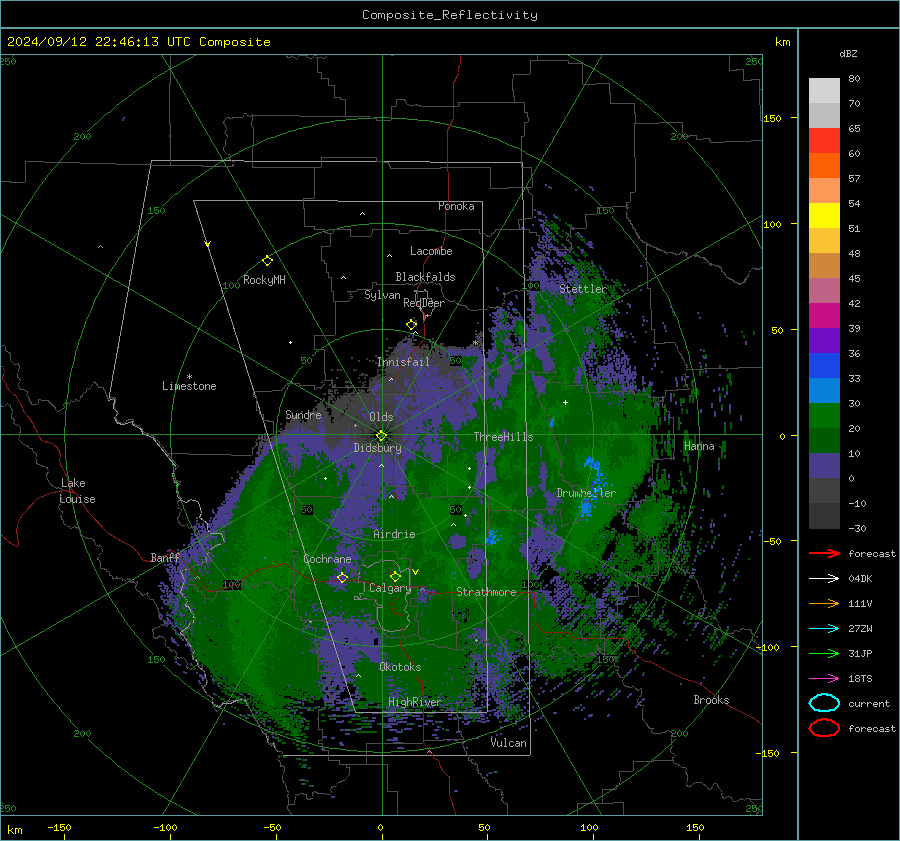The image size is (900, 841).
Task: Click the yellow diamond marker at Cochrane
Action: click(342, 577)
